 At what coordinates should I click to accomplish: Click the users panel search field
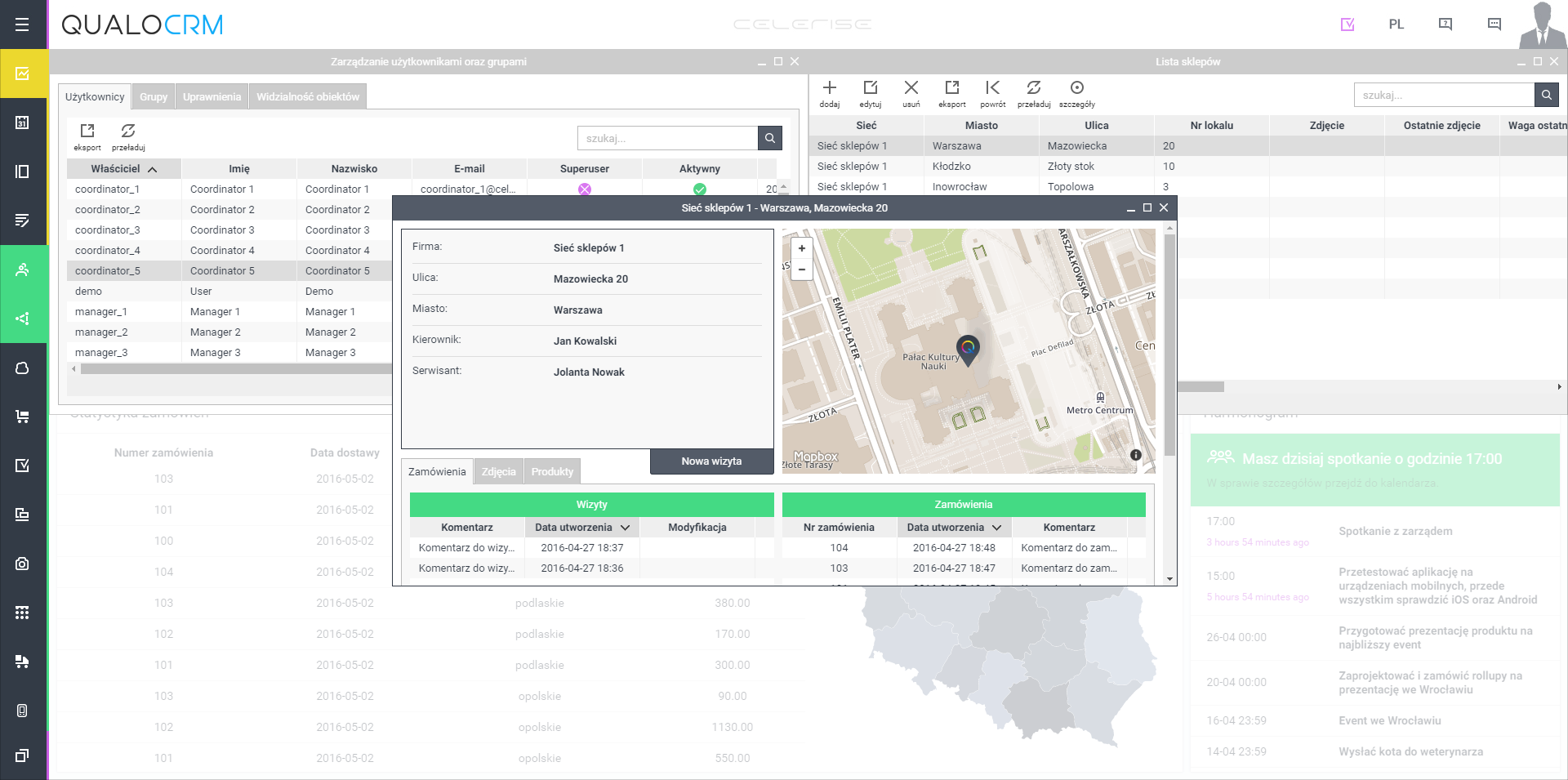(x=667, y=138)
